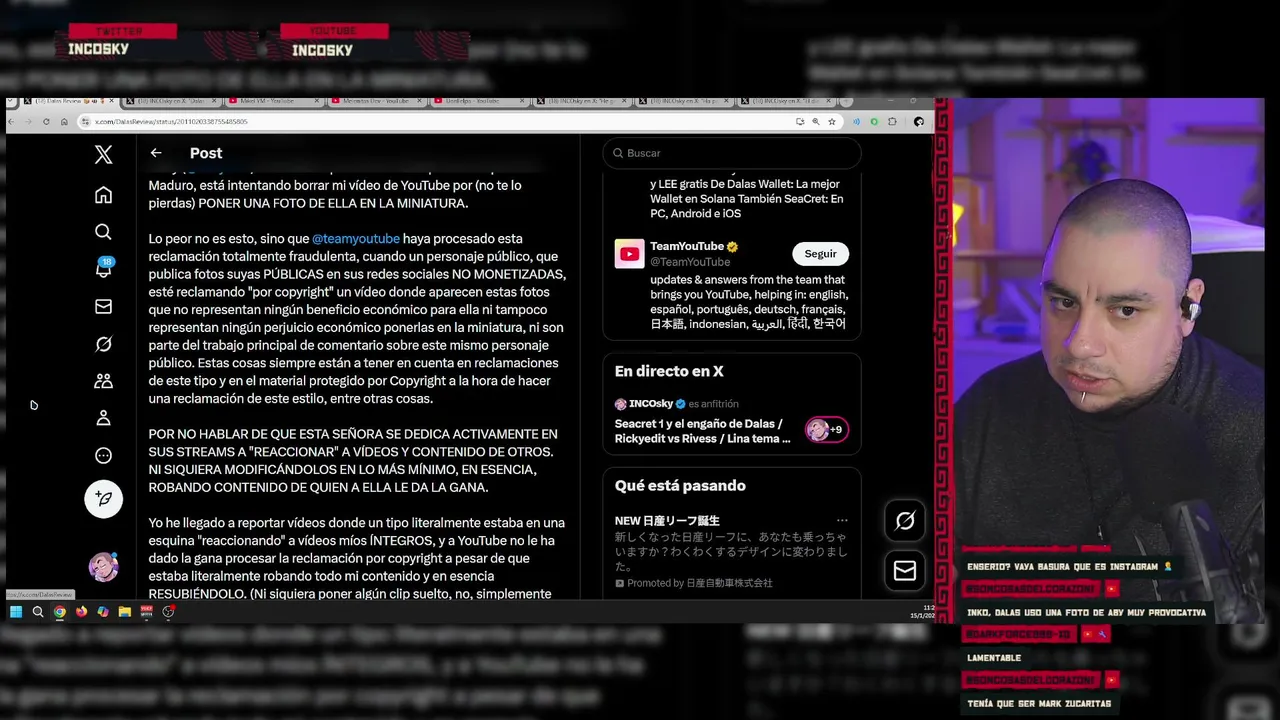Open More options circle icon in sidebar
The height and width of the screenshot is (720, 1280).
103,456
